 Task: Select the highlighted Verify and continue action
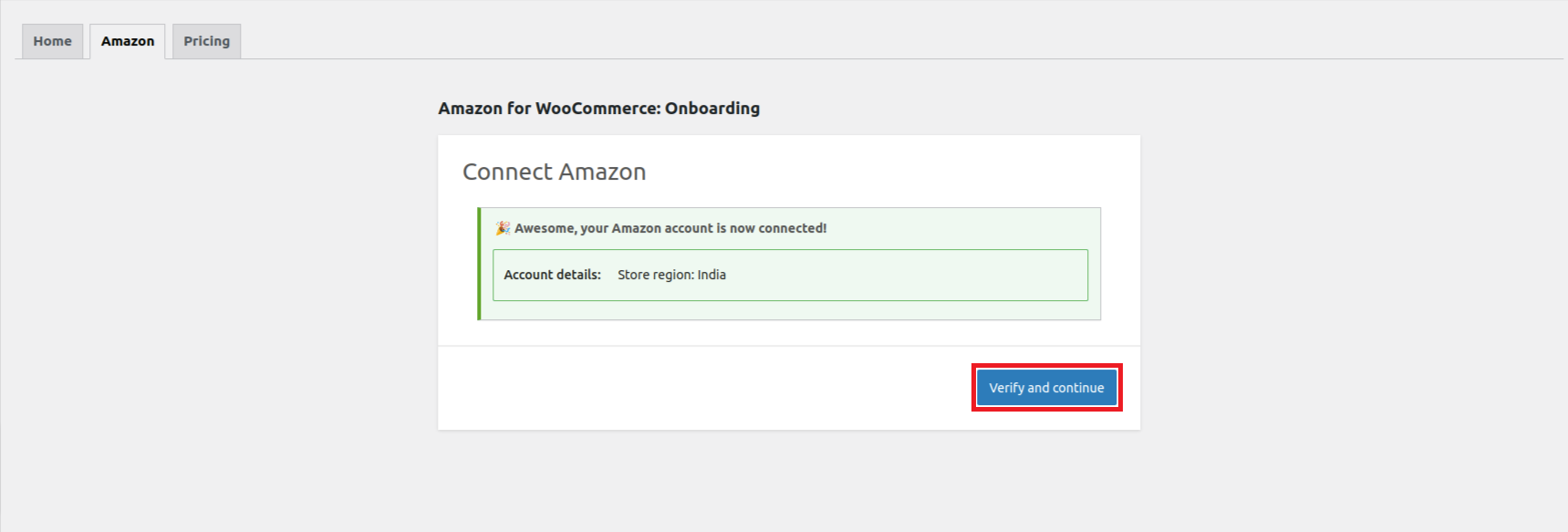pyautogui.click(x=1045, y=387)
